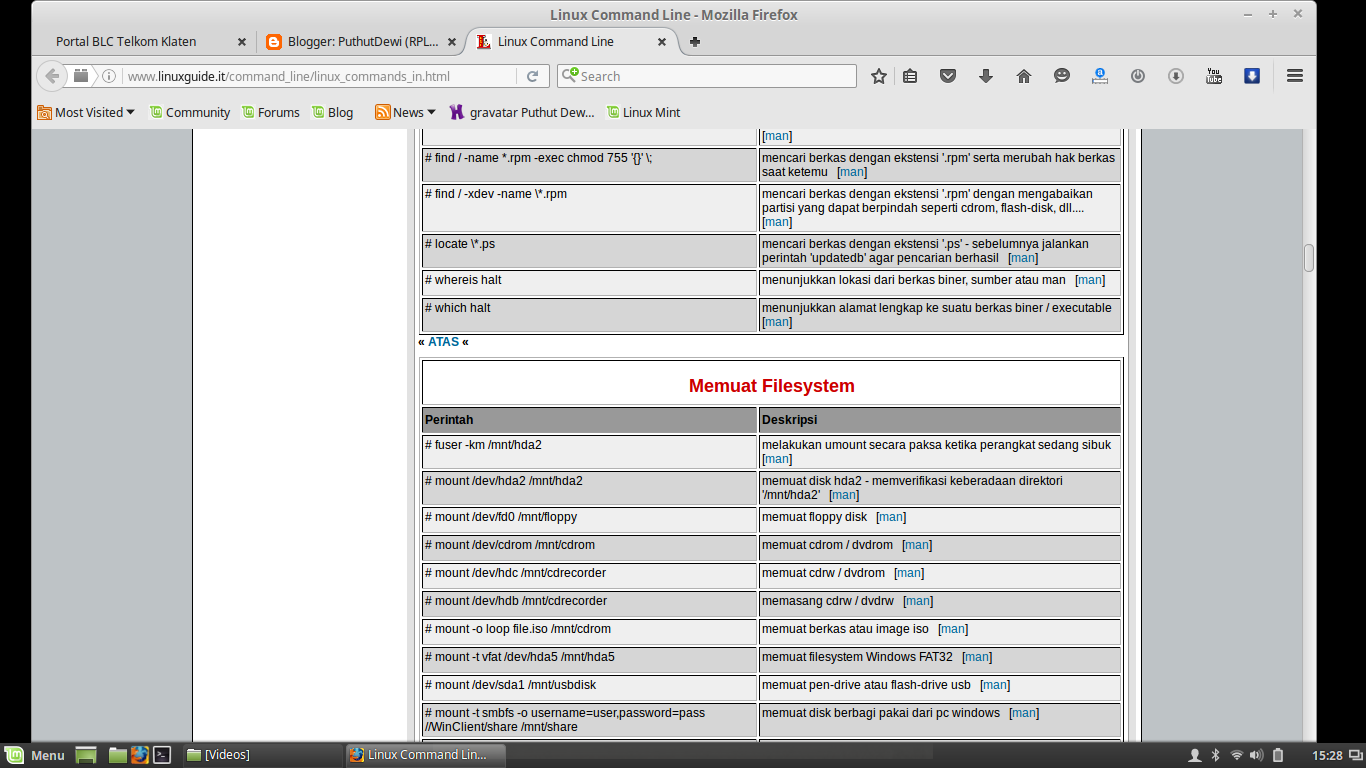Open the Blog bookmark
1366x768 pixels.
tap(333, 113)
